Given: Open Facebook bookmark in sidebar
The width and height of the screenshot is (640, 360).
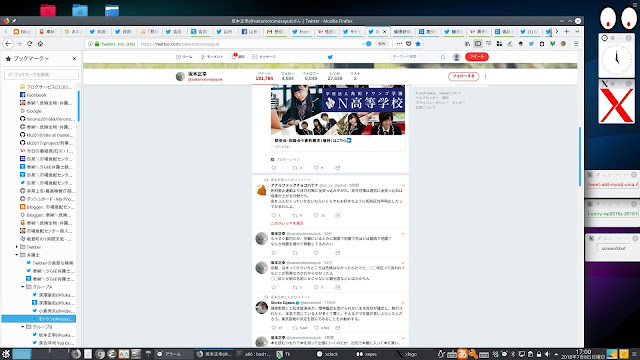Looking at the screenshot, I should [x=36, y=95].
